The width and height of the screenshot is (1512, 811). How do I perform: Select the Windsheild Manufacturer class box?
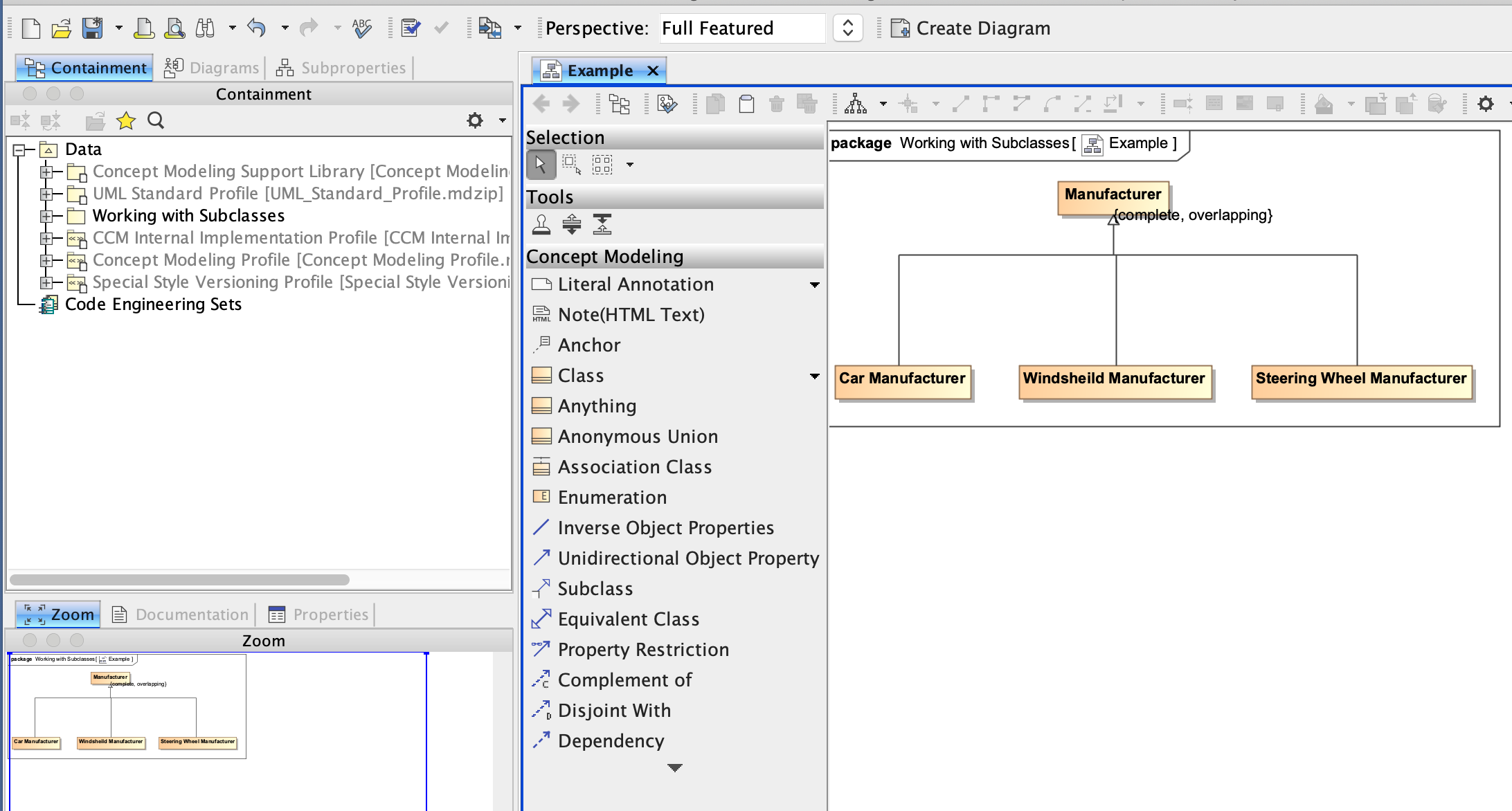(x=1115, y=382)
